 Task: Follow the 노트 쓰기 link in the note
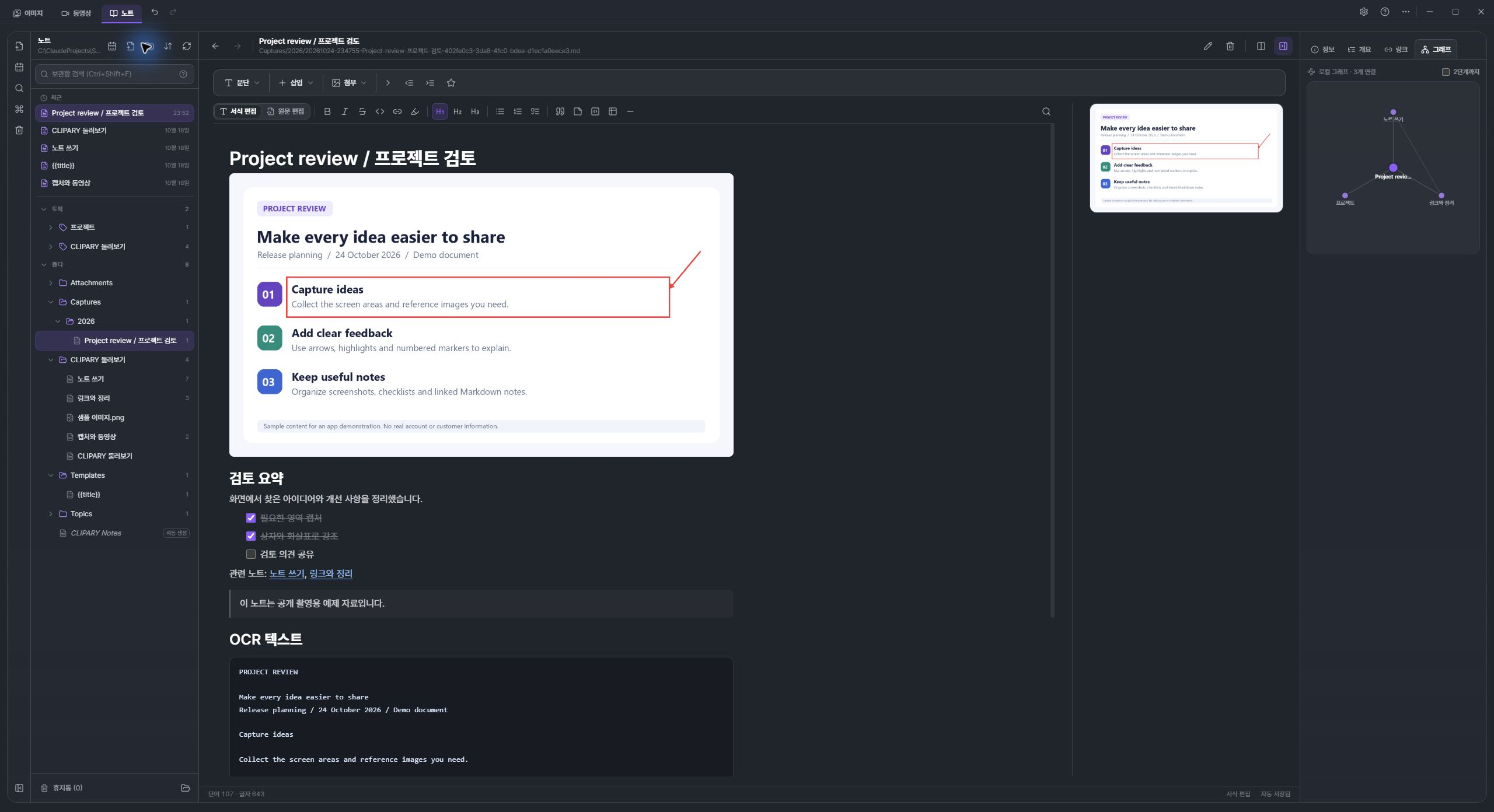pyautogui.click(x=287, y=573)
